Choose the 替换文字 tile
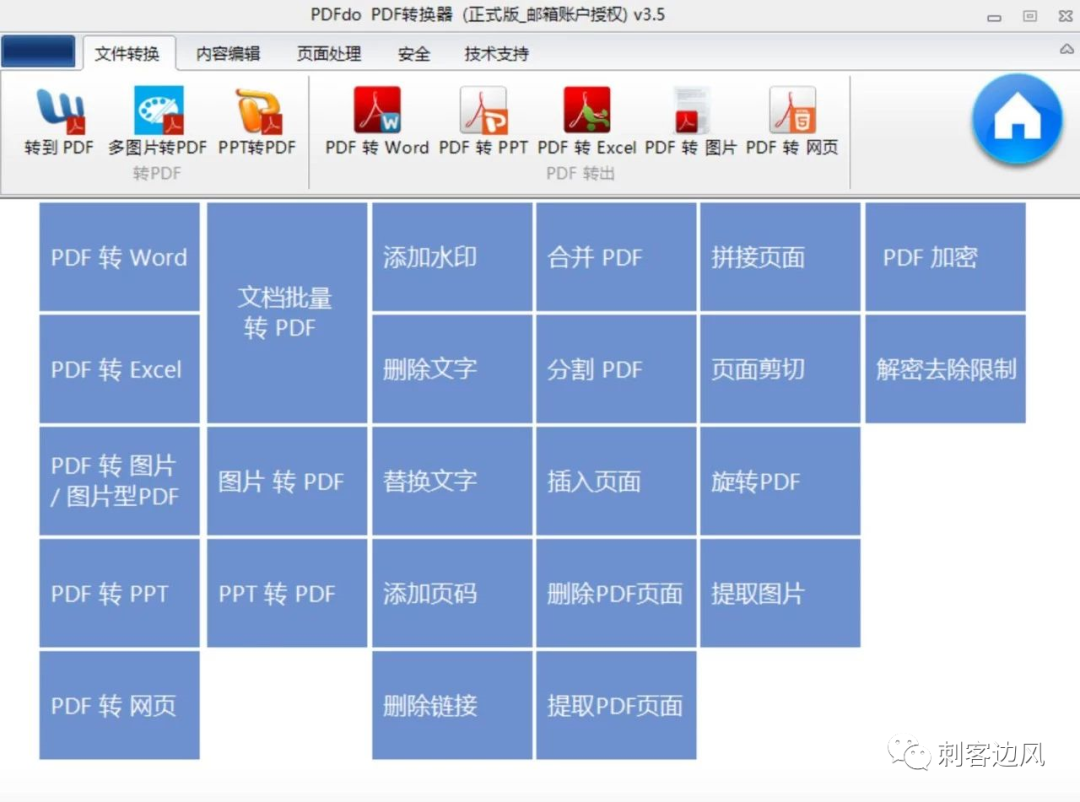This screenshot has width=1080, height=802. [452, 481]
